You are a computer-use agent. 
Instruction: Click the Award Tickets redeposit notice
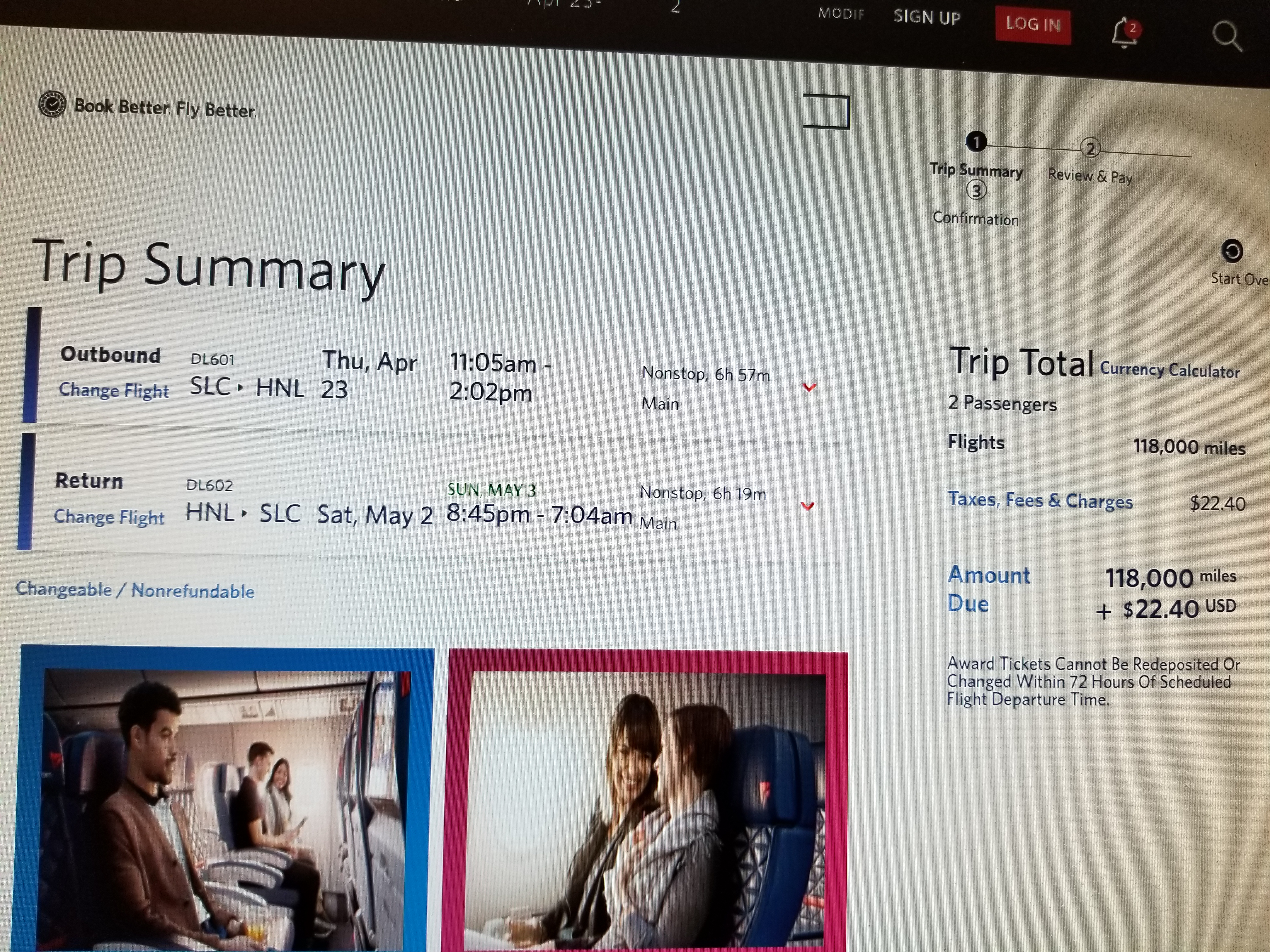1093,682
